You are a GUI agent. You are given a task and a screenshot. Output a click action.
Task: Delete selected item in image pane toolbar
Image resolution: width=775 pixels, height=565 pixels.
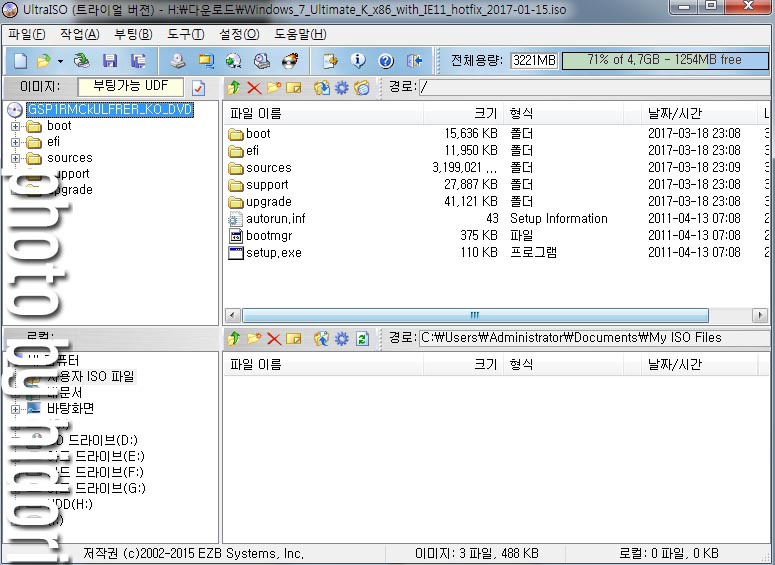[254, 88]
